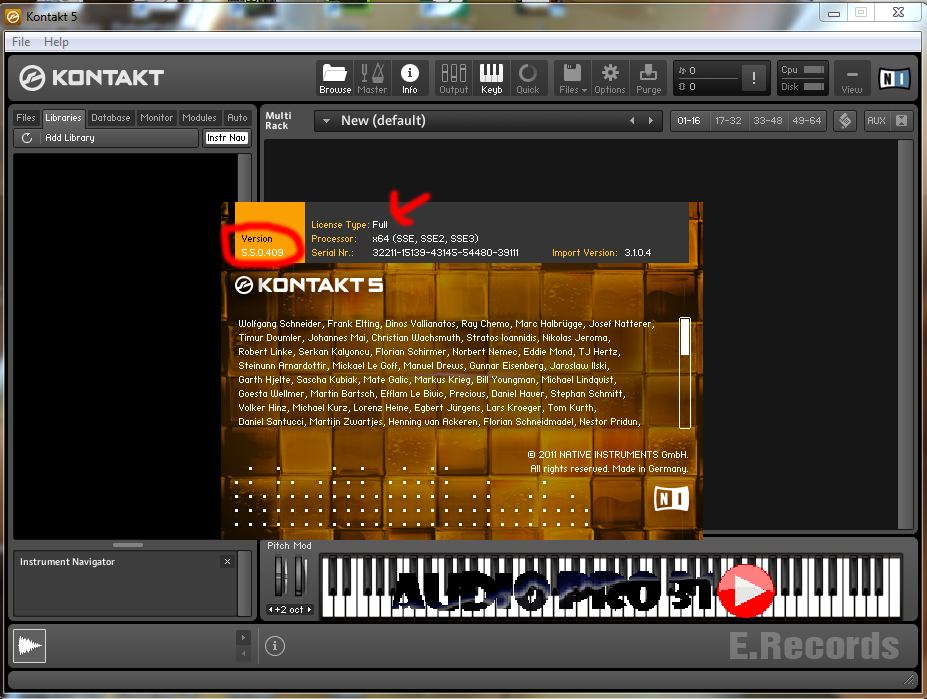Show the Info pane
Image resolution: width=927 pixels, height=699 pixels.
[x=410, y=78]
